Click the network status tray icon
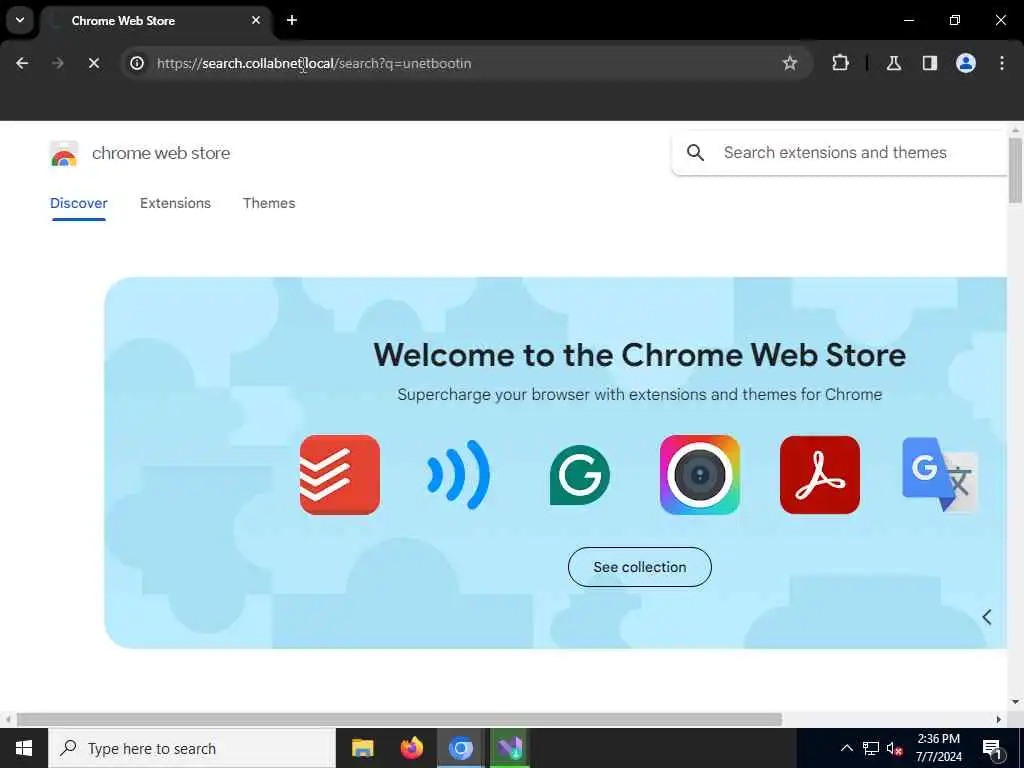 tap(871, 748)
